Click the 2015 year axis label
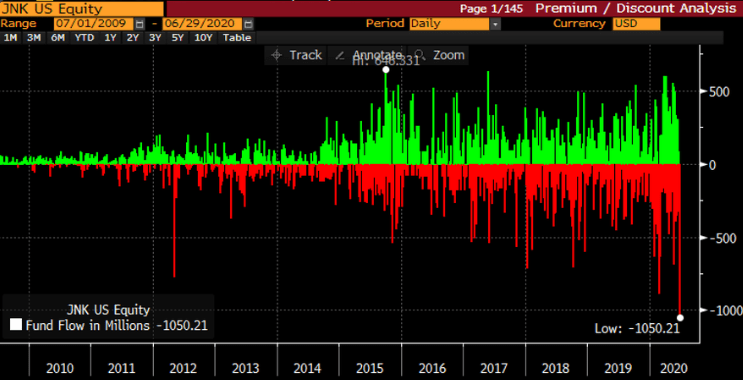This screenshot has width=743, height=380. pos(370,368)
